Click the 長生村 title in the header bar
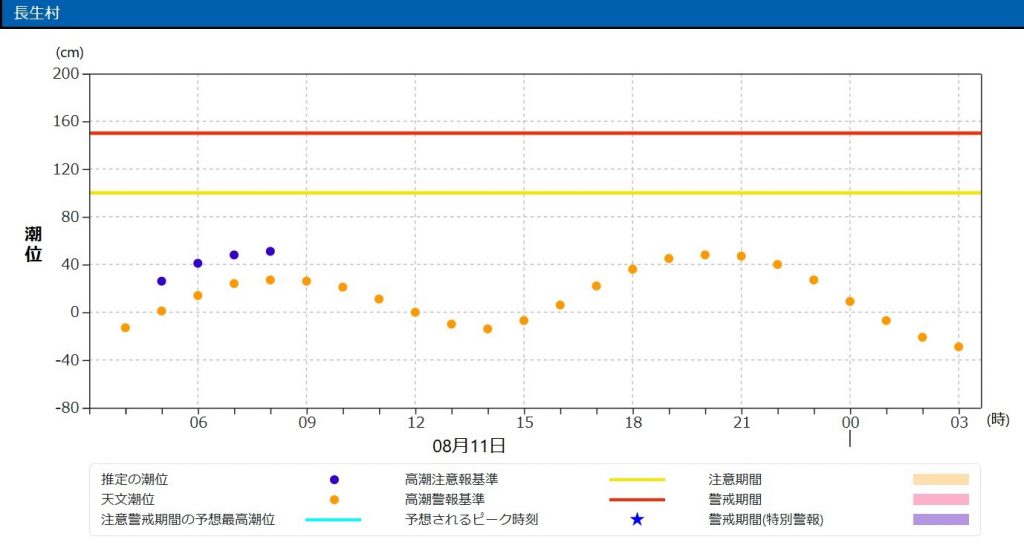Image resolution: width=1024 pixels, height=551 pixels. (x=37, y=13)
